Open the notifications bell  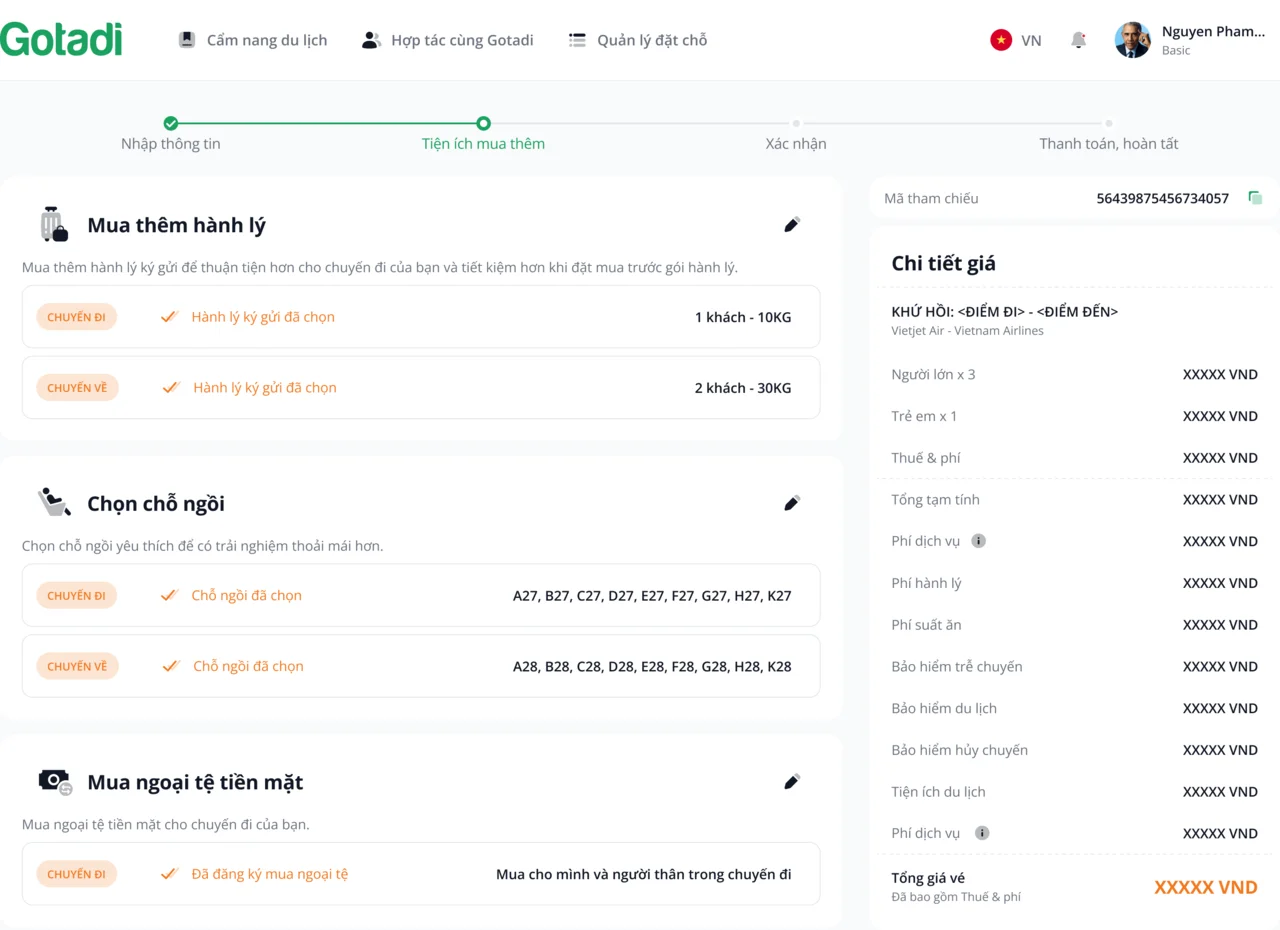pos(1078,40)
